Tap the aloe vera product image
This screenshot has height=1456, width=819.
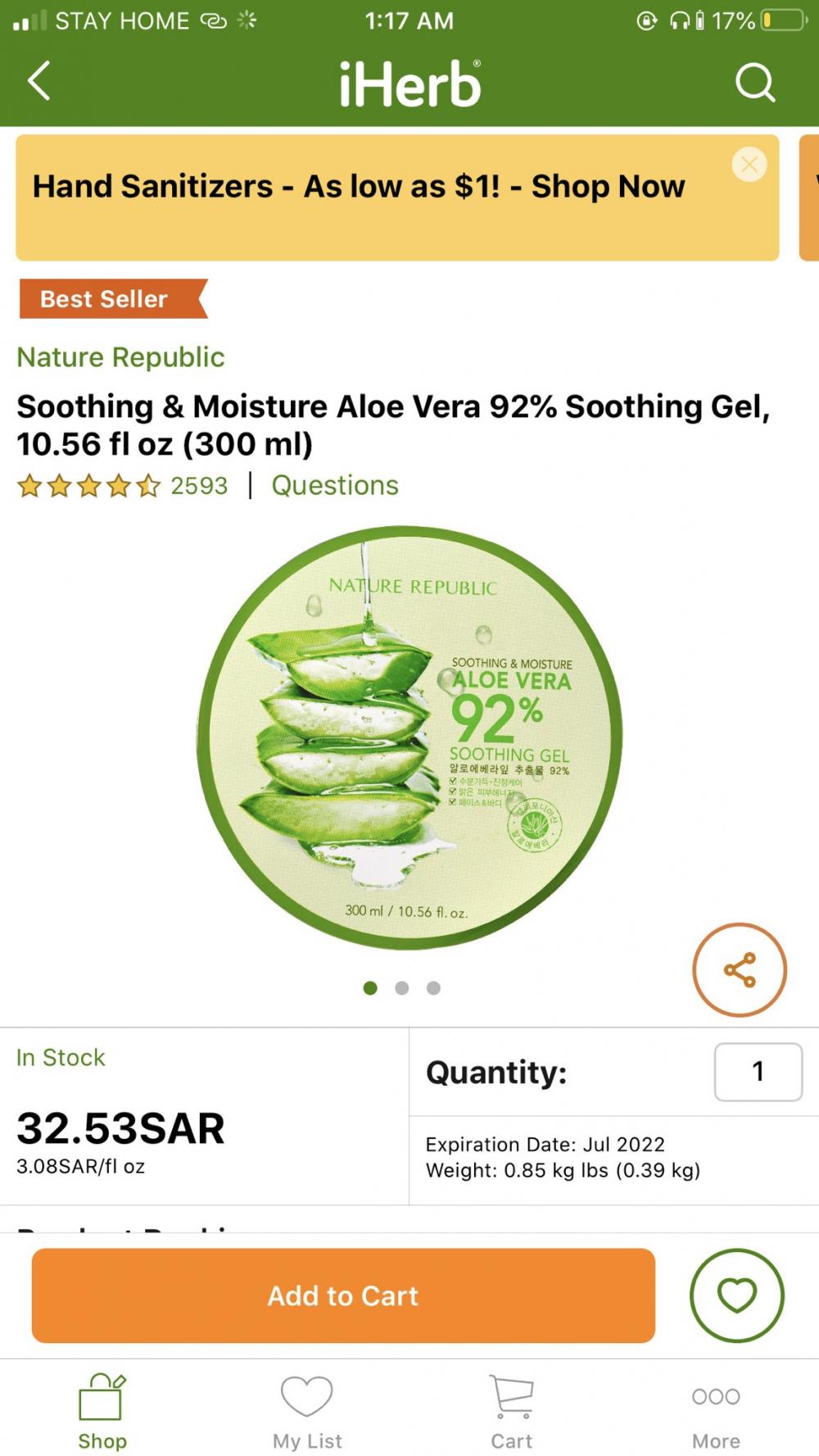pyautogui.click(x=409, y=737)
